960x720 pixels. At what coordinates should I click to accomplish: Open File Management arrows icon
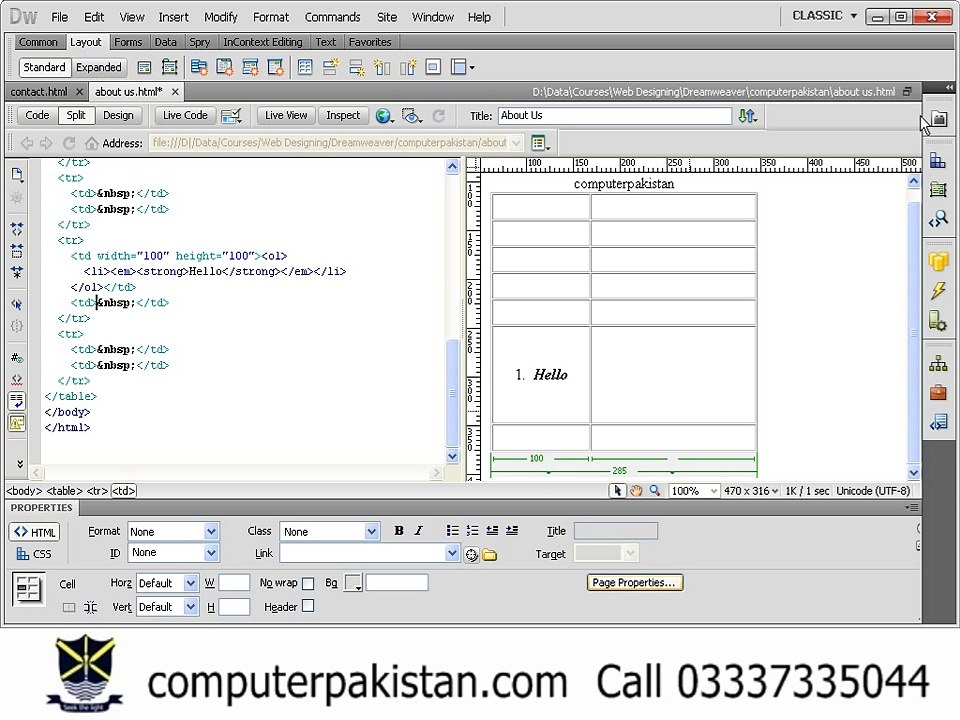click(x=748, y=116)
